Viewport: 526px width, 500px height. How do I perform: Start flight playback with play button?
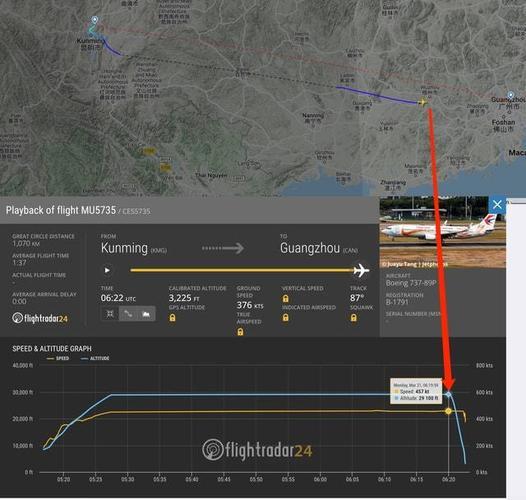pyautogui.click(x=107, y=270)
